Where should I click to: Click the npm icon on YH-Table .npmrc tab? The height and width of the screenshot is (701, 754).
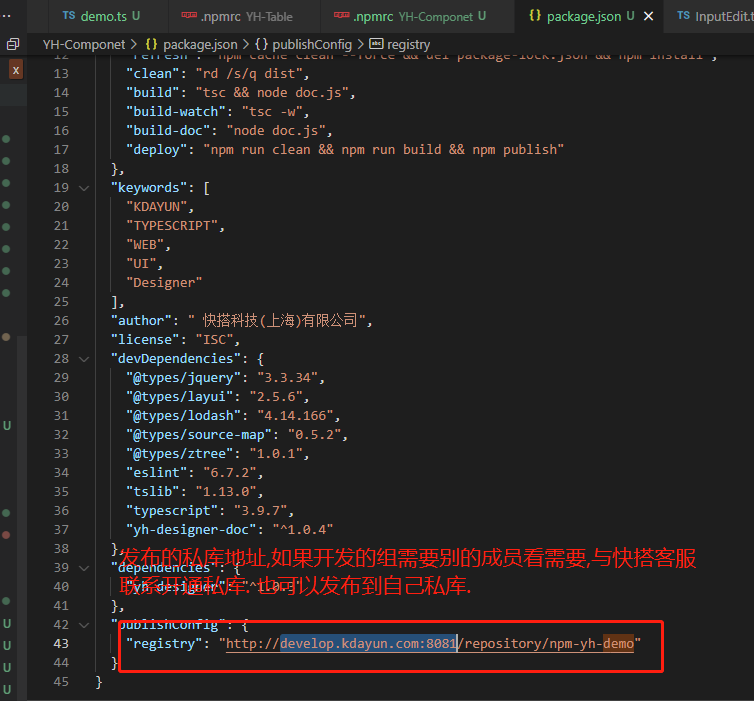coord(189,16)
